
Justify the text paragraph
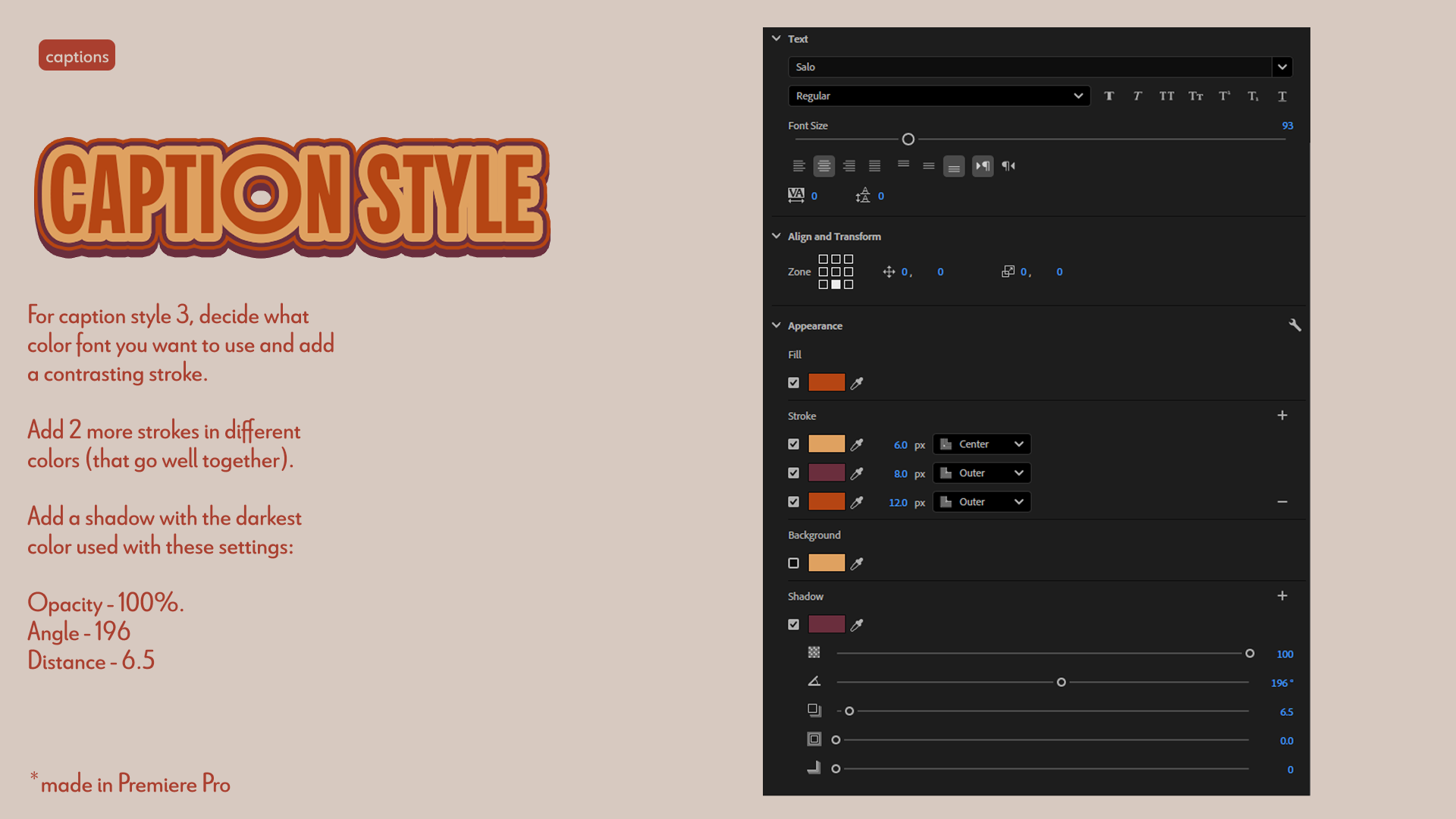[874, 166]
